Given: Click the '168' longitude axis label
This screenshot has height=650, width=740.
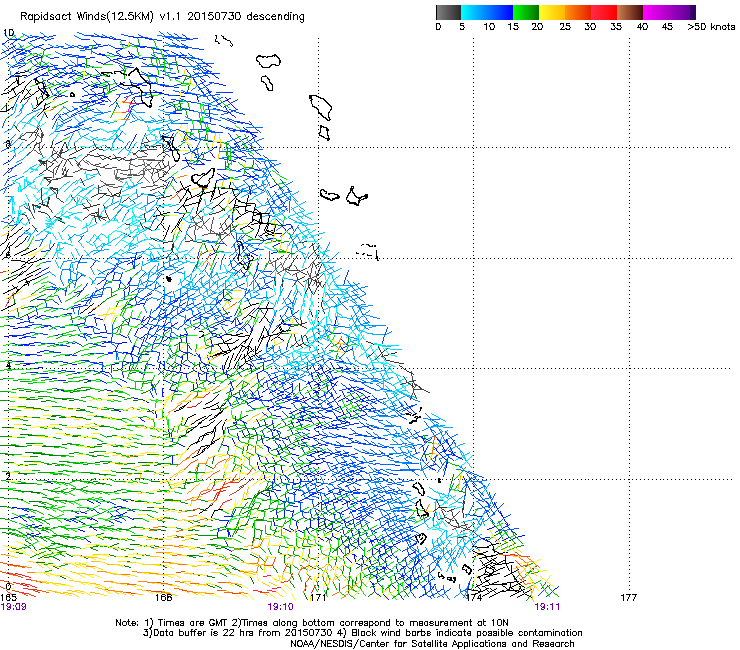Looking at the screenshot, I should 163,598.
